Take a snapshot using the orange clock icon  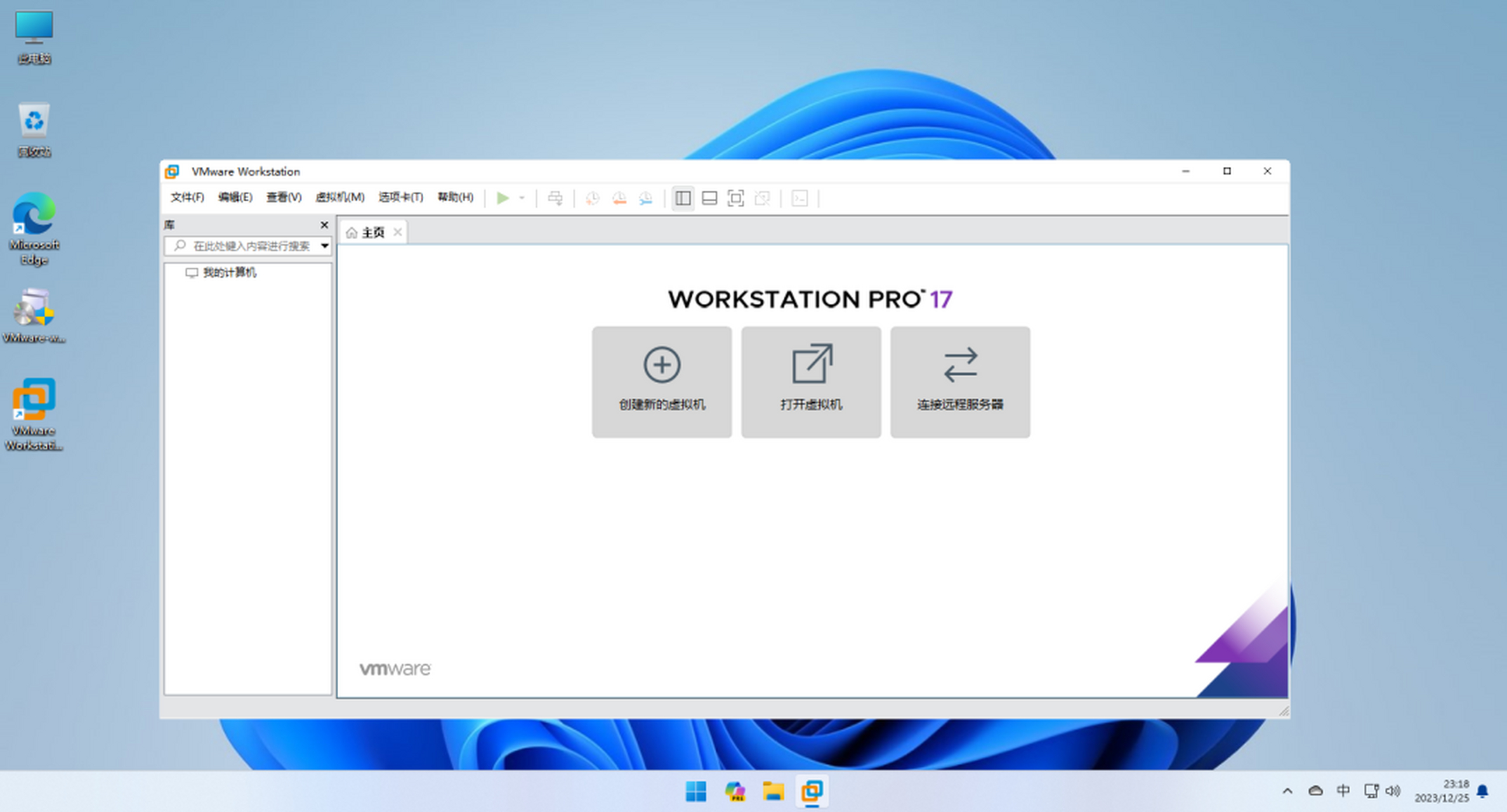point(593,198)
